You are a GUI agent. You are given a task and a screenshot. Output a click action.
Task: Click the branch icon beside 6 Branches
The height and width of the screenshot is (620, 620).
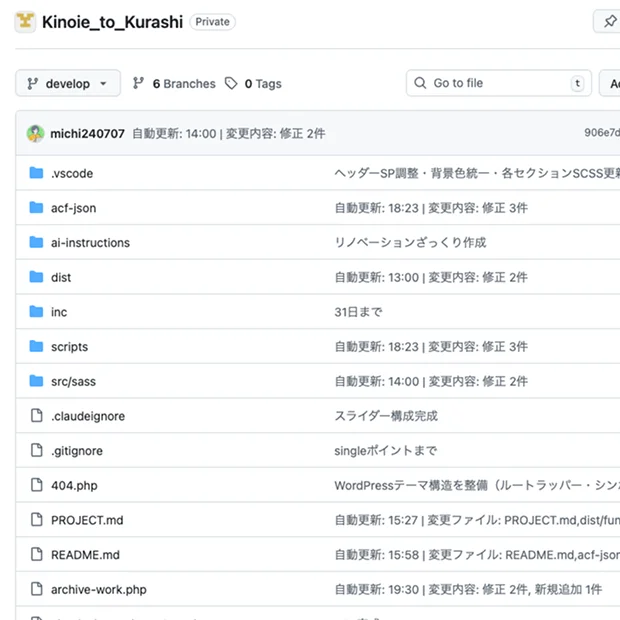138,83
